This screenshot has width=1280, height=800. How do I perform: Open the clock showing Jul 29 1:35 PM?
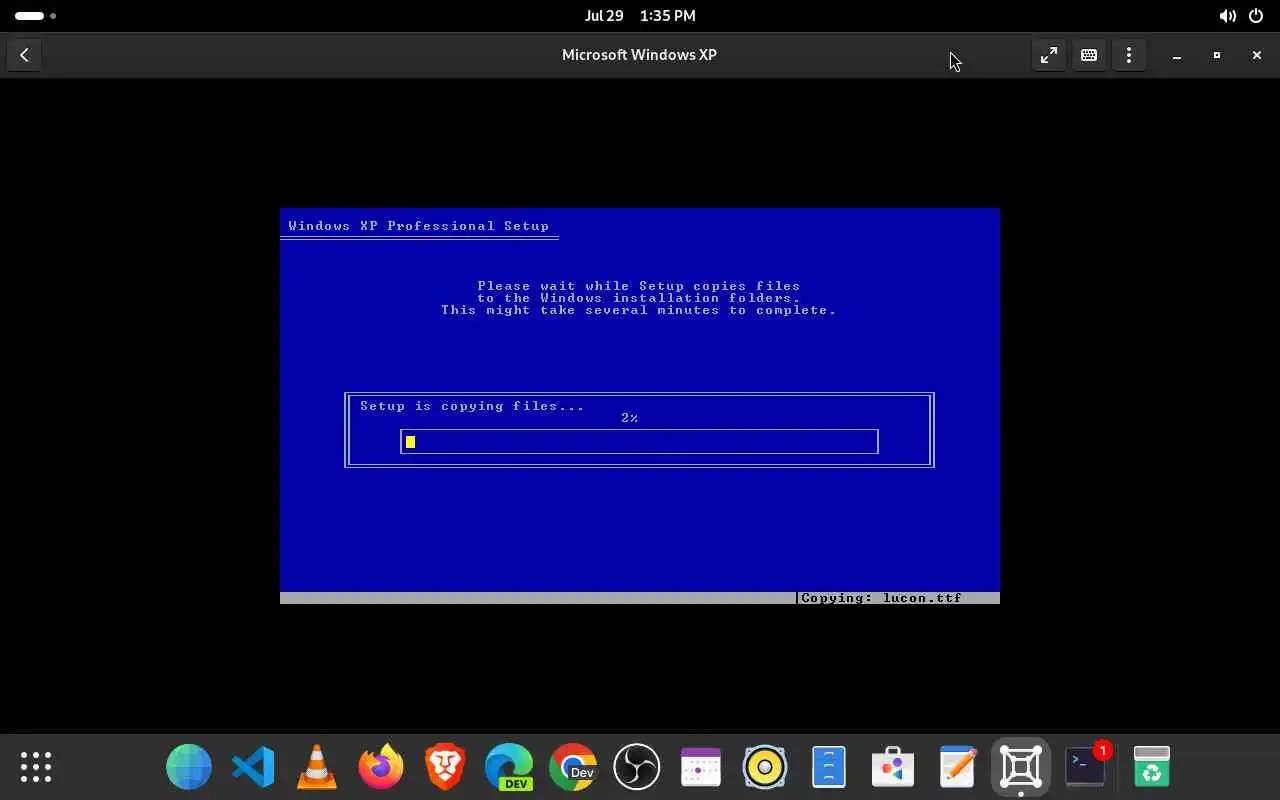click(x=640, y=16)
